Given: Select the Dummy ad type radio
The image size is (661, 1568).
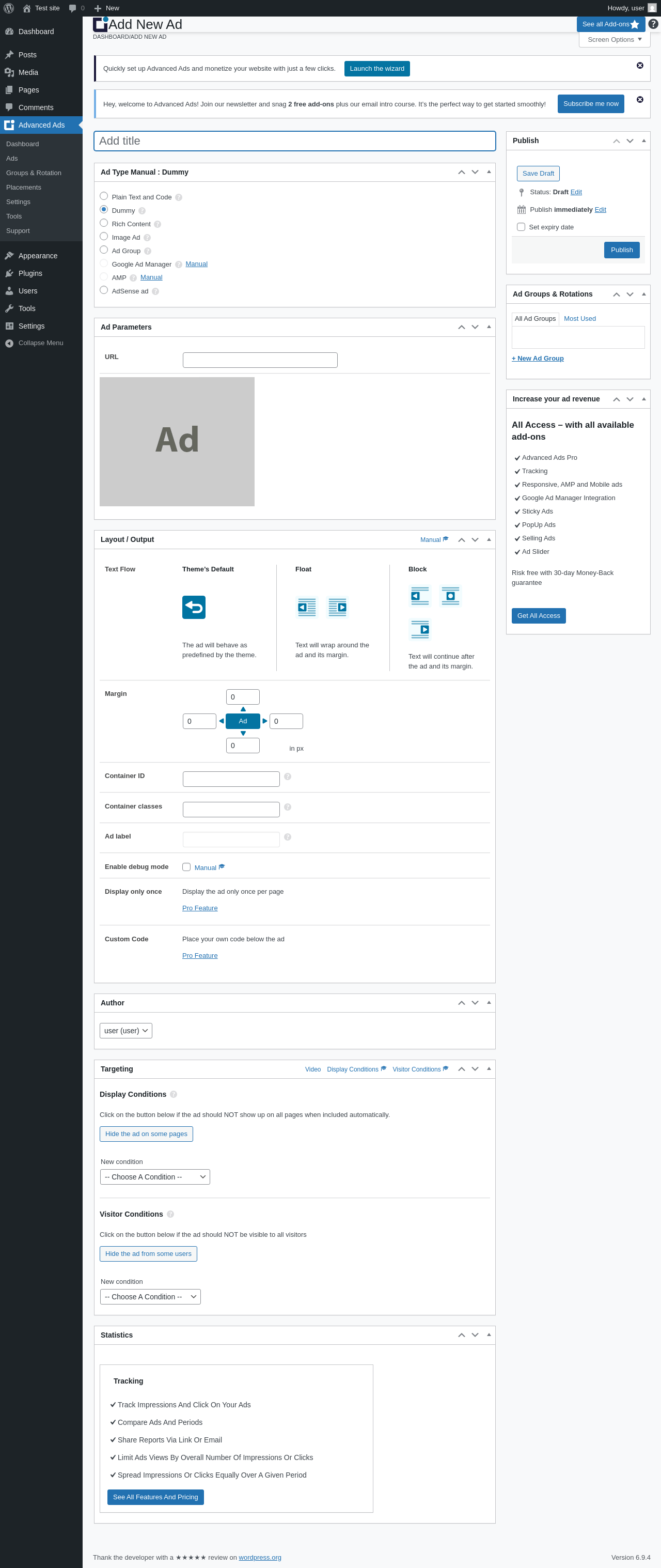Looking at the screenshot, I should (x=103, y=209).
